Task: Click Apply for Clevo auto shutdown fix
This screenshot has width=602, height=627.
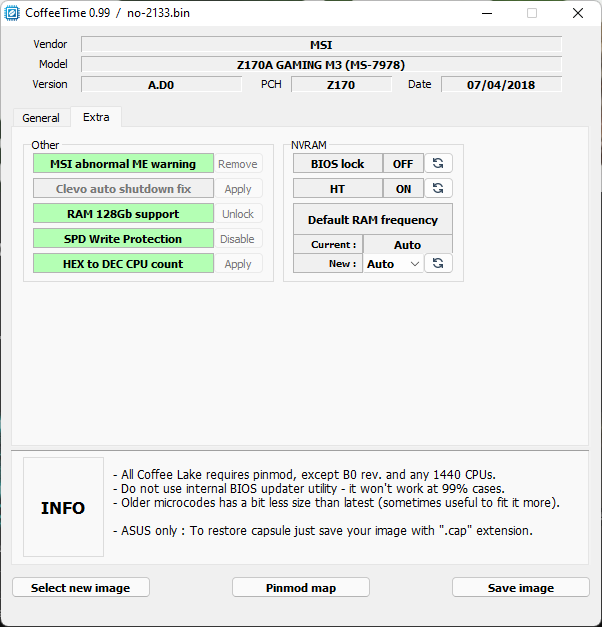Action: [238, 189]
